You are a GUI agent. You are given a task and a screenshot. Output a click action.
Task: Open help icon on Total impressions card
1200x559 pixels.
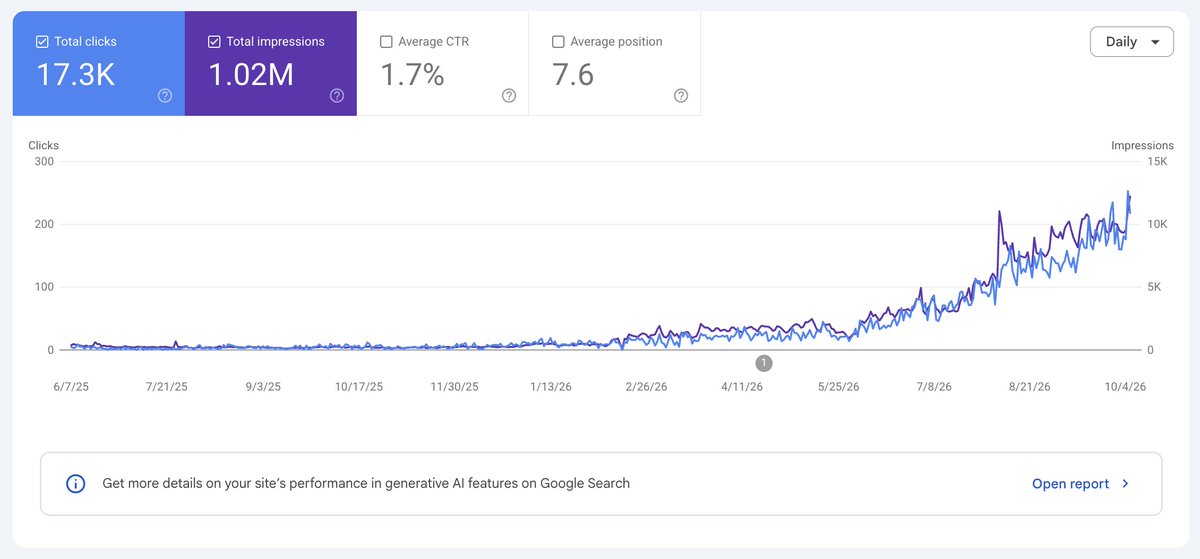click(337, 96)
